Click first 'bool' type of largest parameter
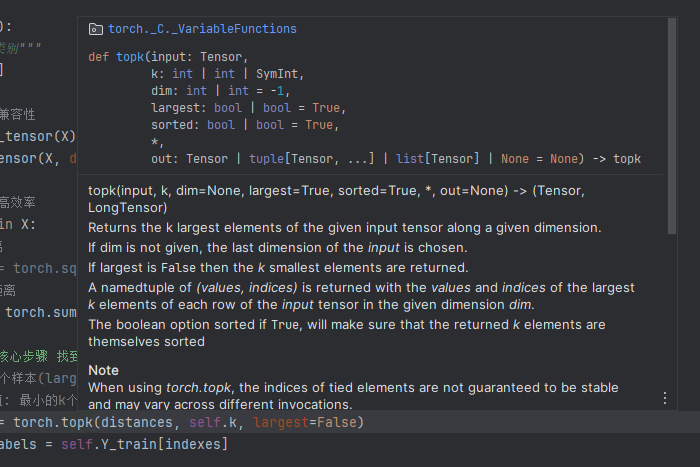Screen dimensions: 700x467 [x=228, y=108]
